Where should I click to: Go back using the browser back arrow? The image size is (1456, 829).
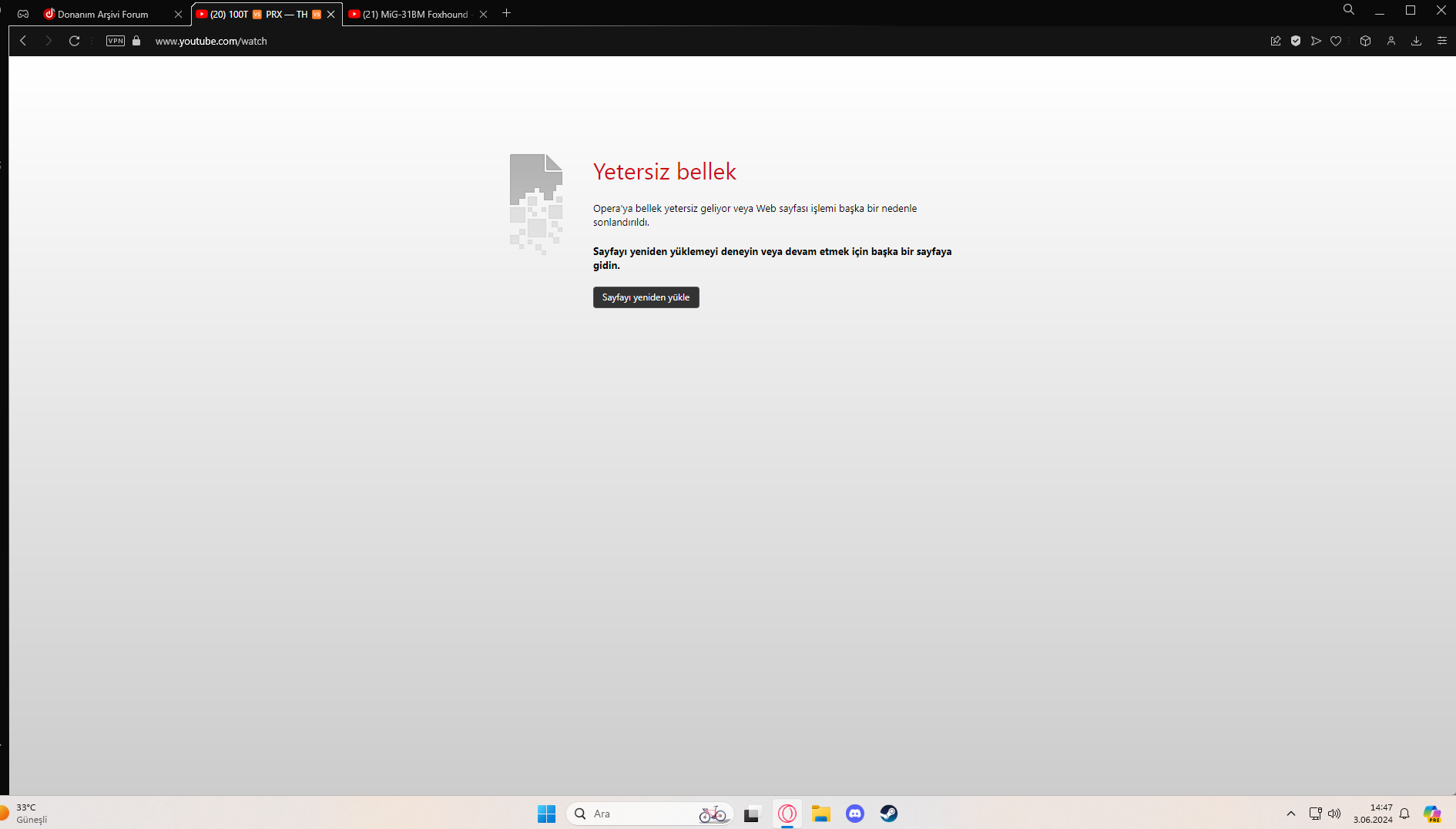pyautogui.click(x=23, y=41)
